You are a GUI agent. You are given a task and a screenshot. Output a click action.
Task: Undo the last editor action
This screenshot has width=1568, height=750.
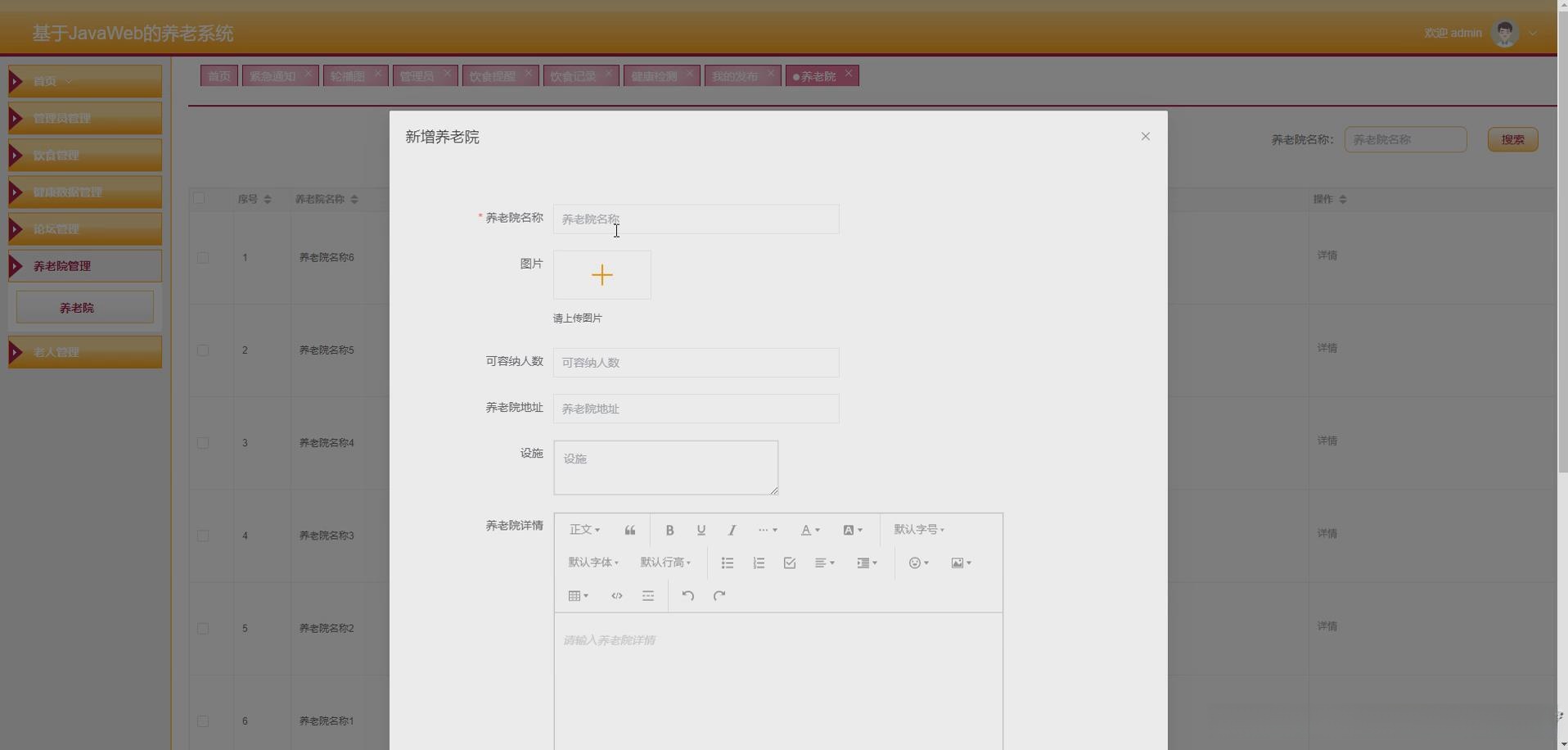(687, 595)
